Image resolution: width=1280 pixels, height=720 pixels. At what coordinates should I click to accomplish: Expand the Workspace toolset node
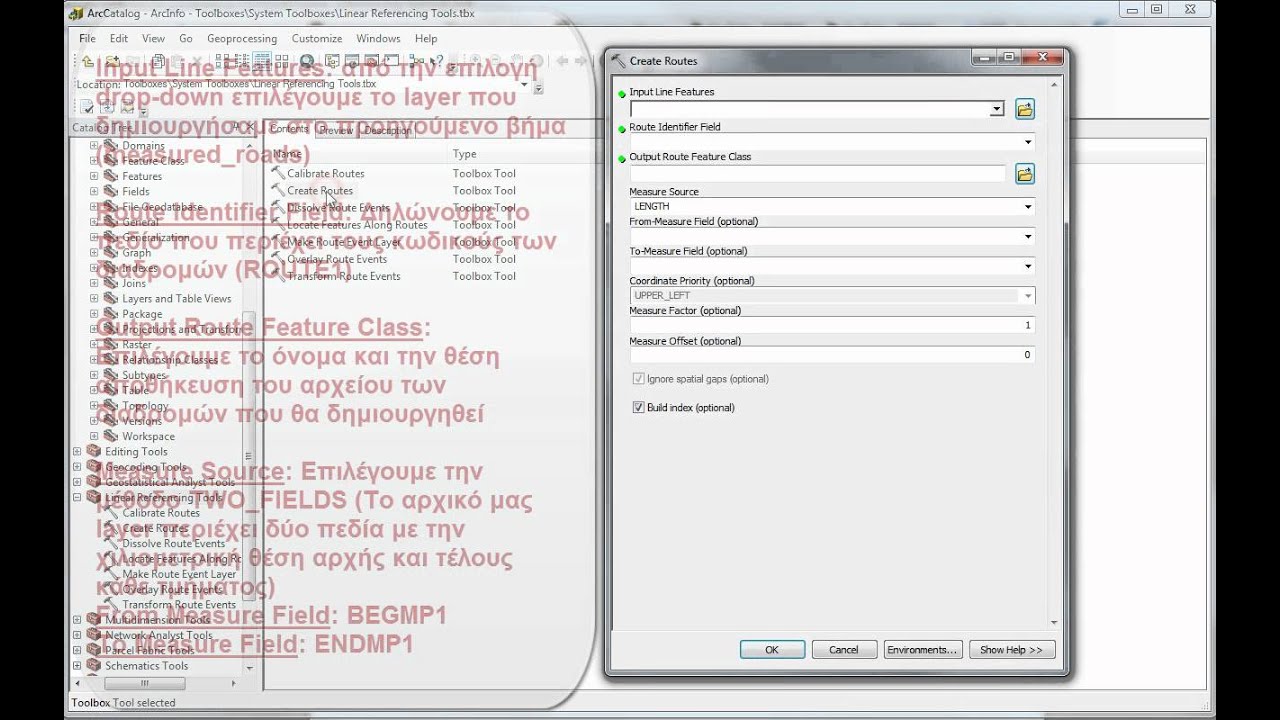[94, 436]
